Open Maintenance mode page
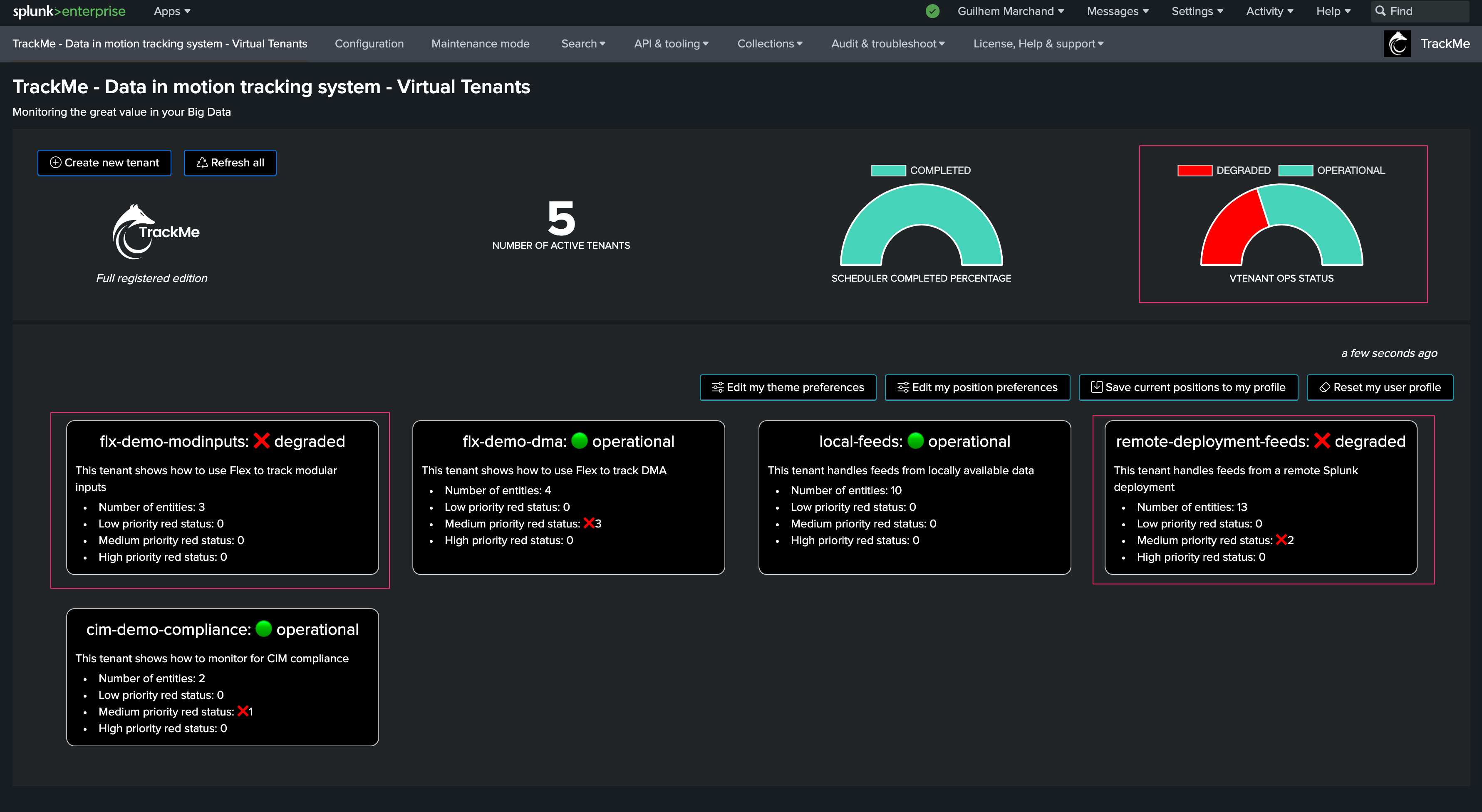This screenshot has width=1482, height=812. (x=481, y=44)
